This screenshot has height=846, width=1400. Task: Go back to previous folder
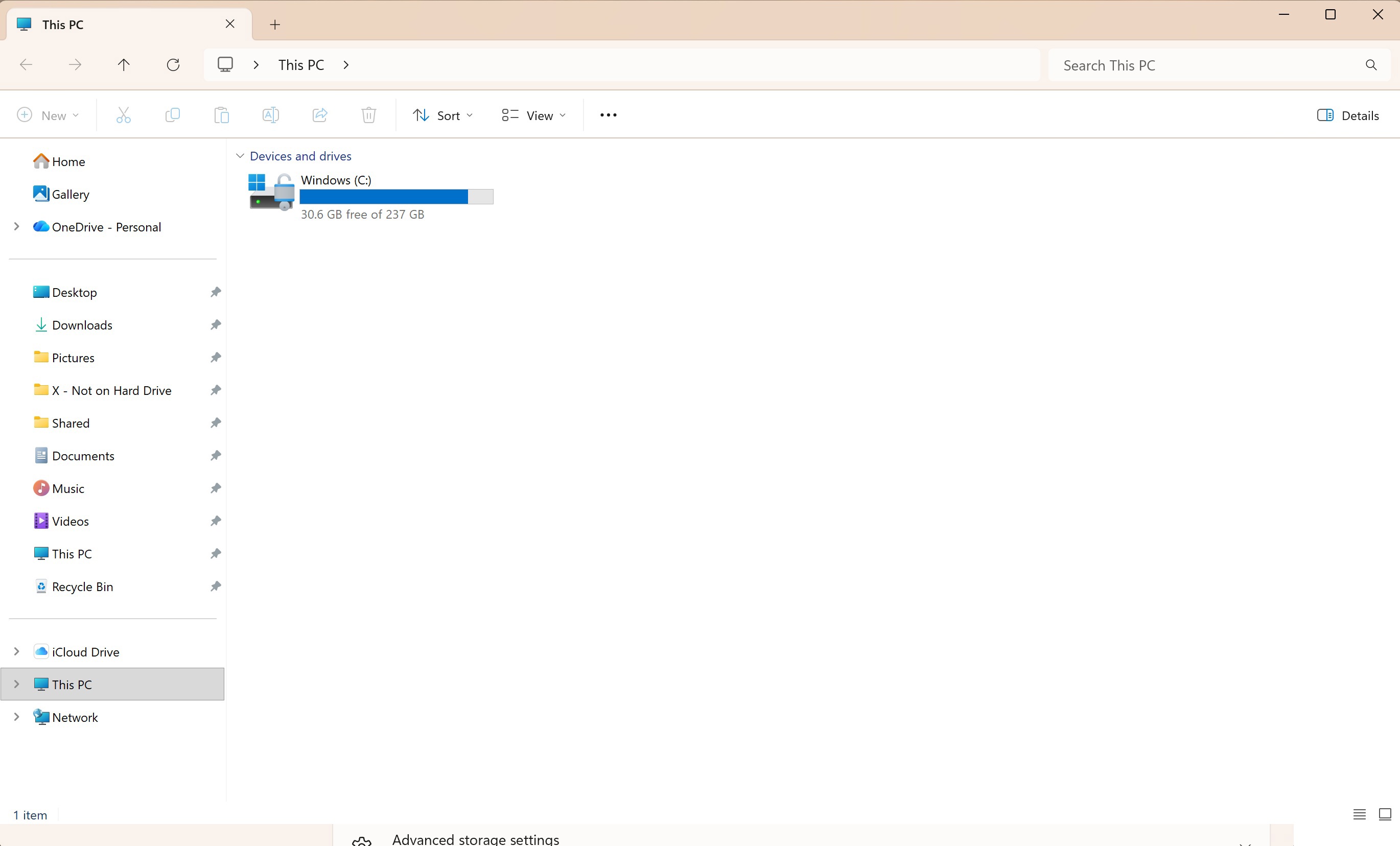pyautogui.click(x=26, y=65)
